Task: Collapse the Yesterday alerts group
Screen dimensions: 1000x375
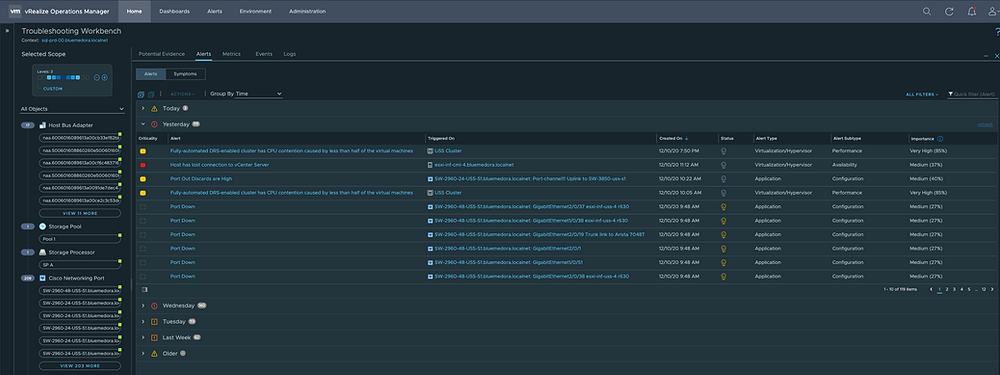Action: (x=143, y=124)
